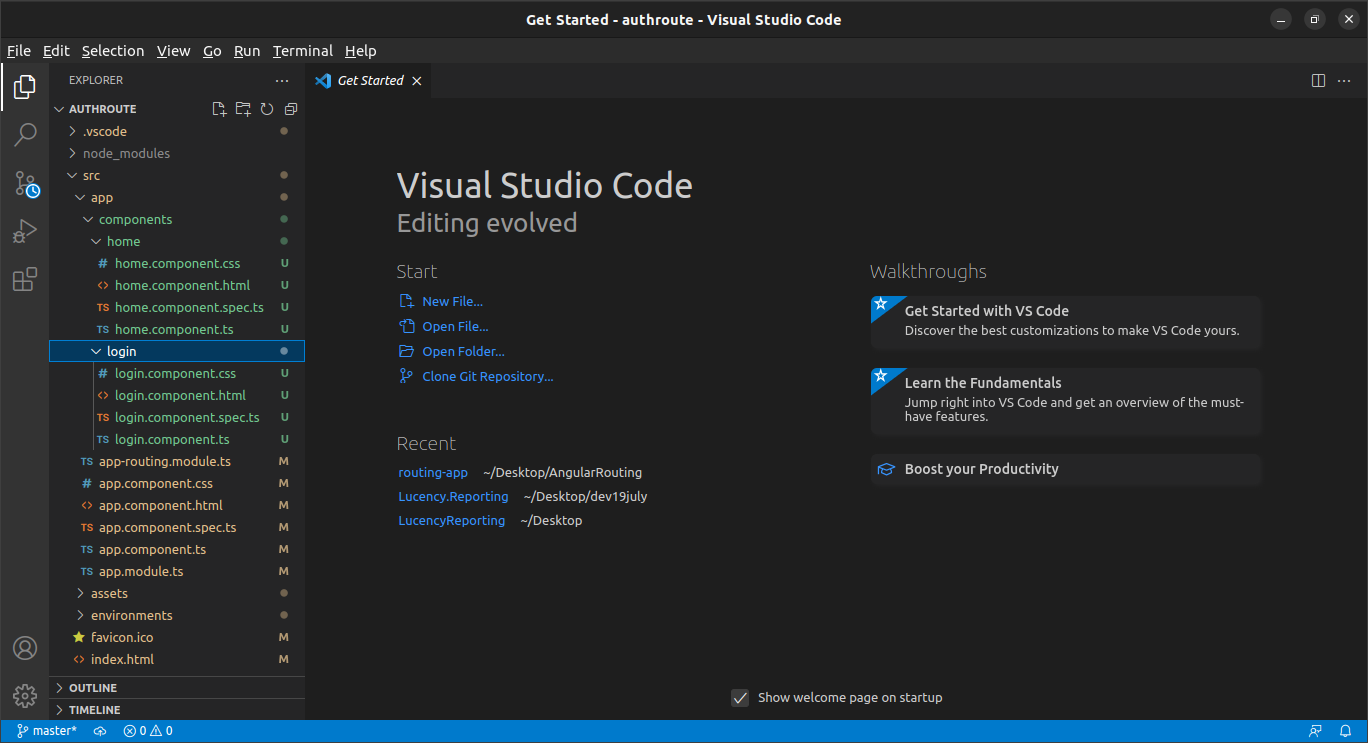1368x743 pixels.
Task: Open the Run menu
Action: tap(247, 51)
